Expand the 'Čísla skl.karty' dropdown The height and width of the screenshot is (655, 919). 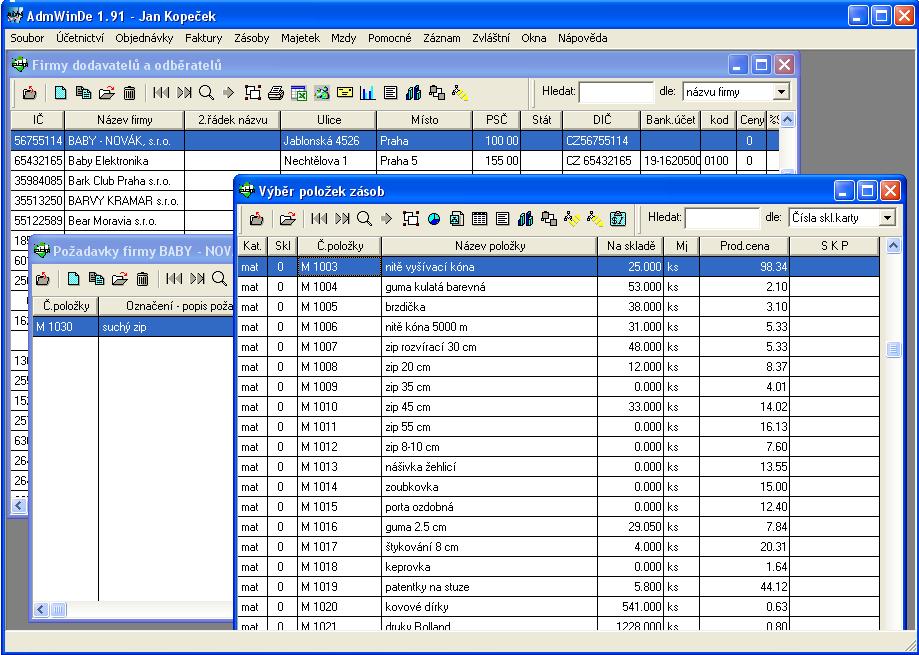tap(887, 217)
